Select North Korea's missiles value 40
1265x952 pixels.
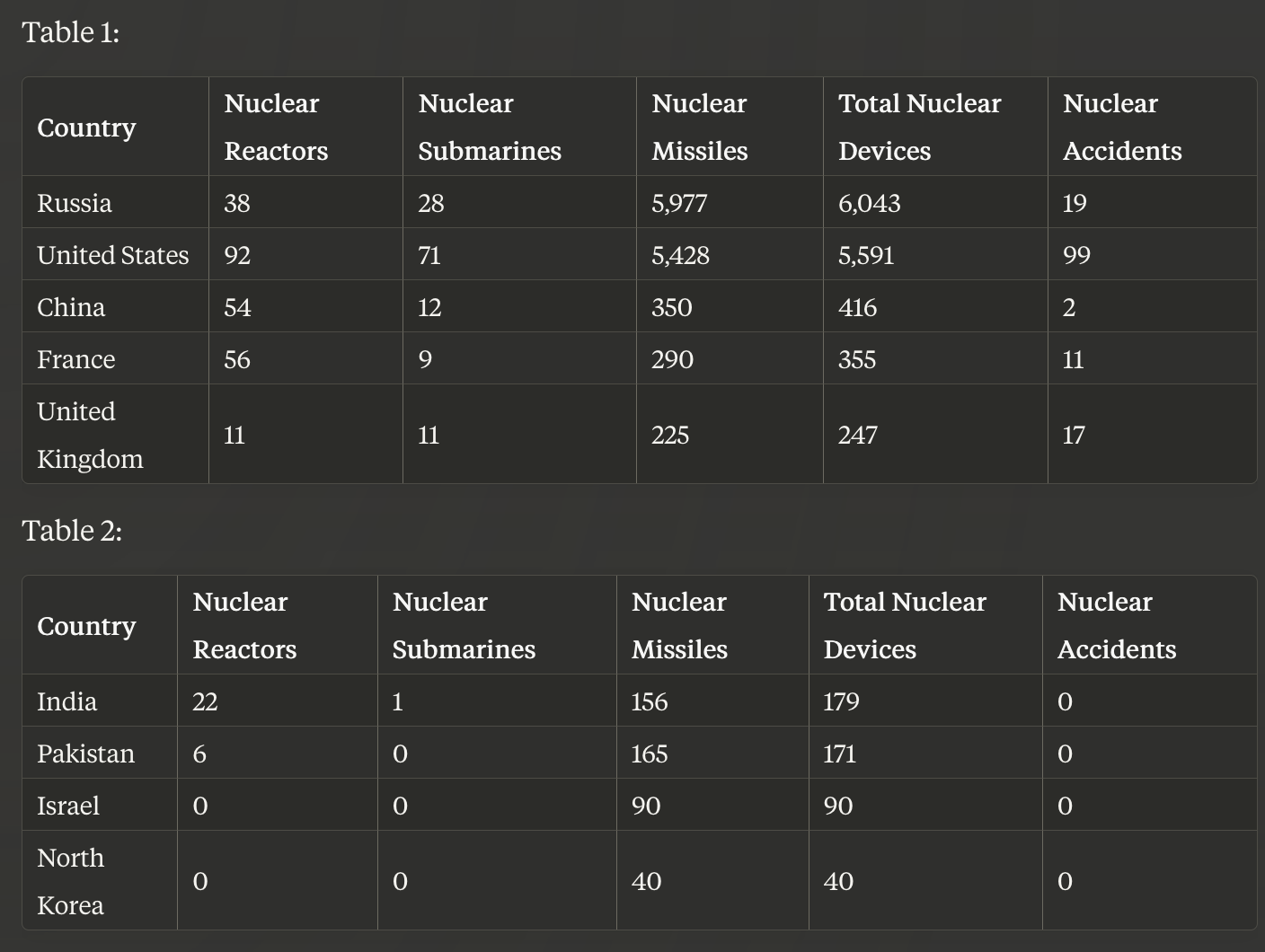coord(647,881)
